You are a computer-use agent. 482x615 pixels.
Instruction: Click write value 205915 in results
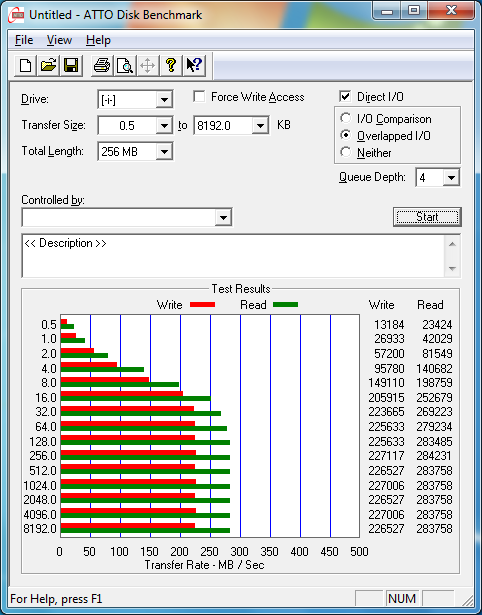pyautogui.click(x=386, y=398)
